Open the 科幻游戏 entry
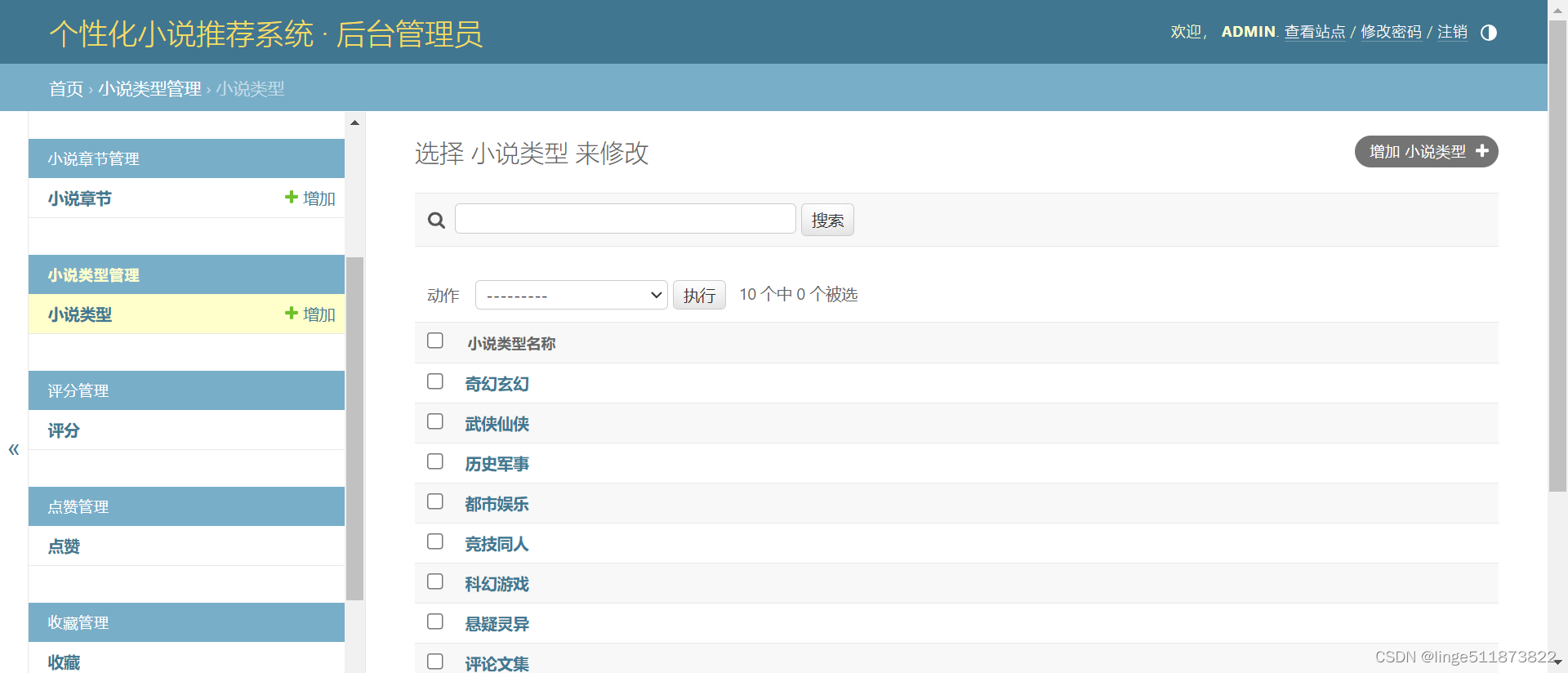1568x673 pixels. coord(497,584)
